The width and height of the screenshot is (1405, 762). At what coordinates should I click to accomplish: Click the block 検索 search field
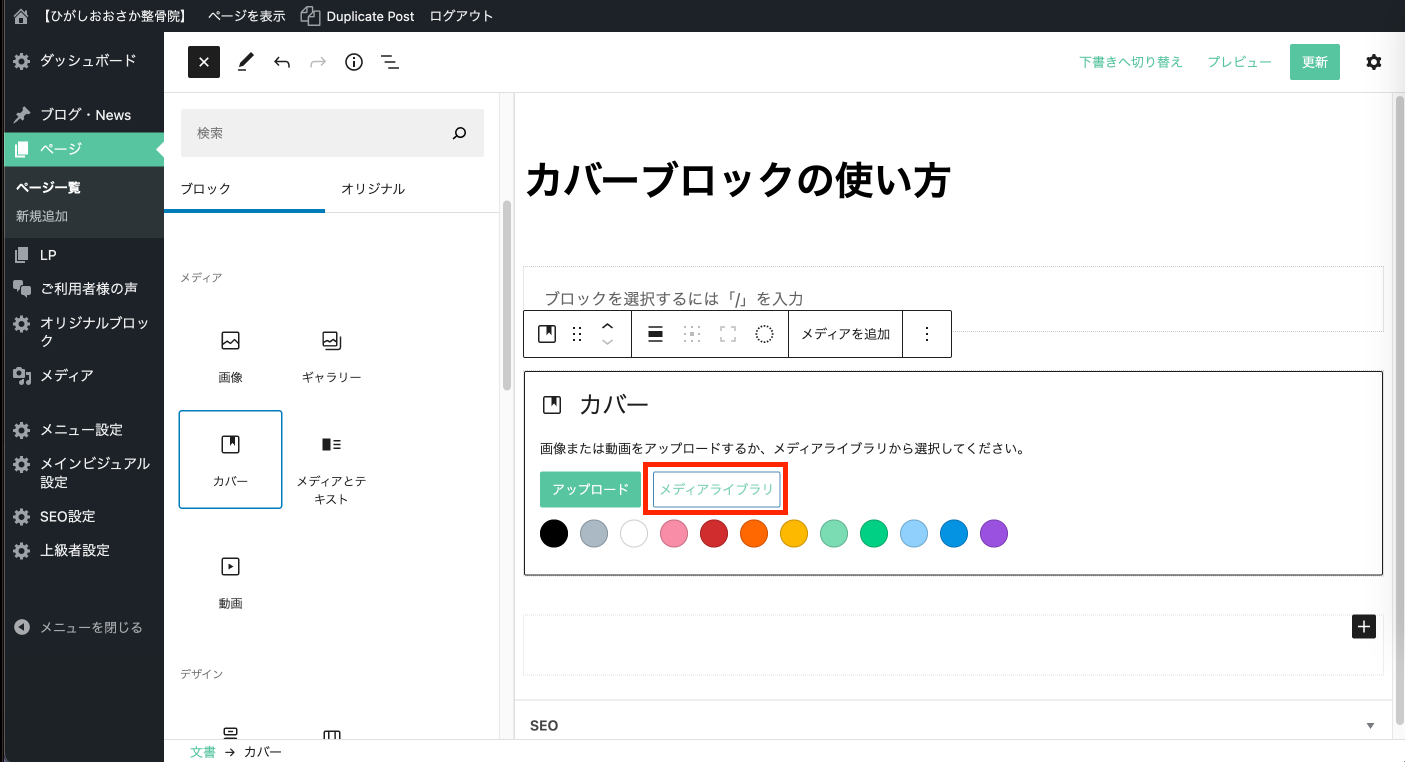(x=315, y=133)
